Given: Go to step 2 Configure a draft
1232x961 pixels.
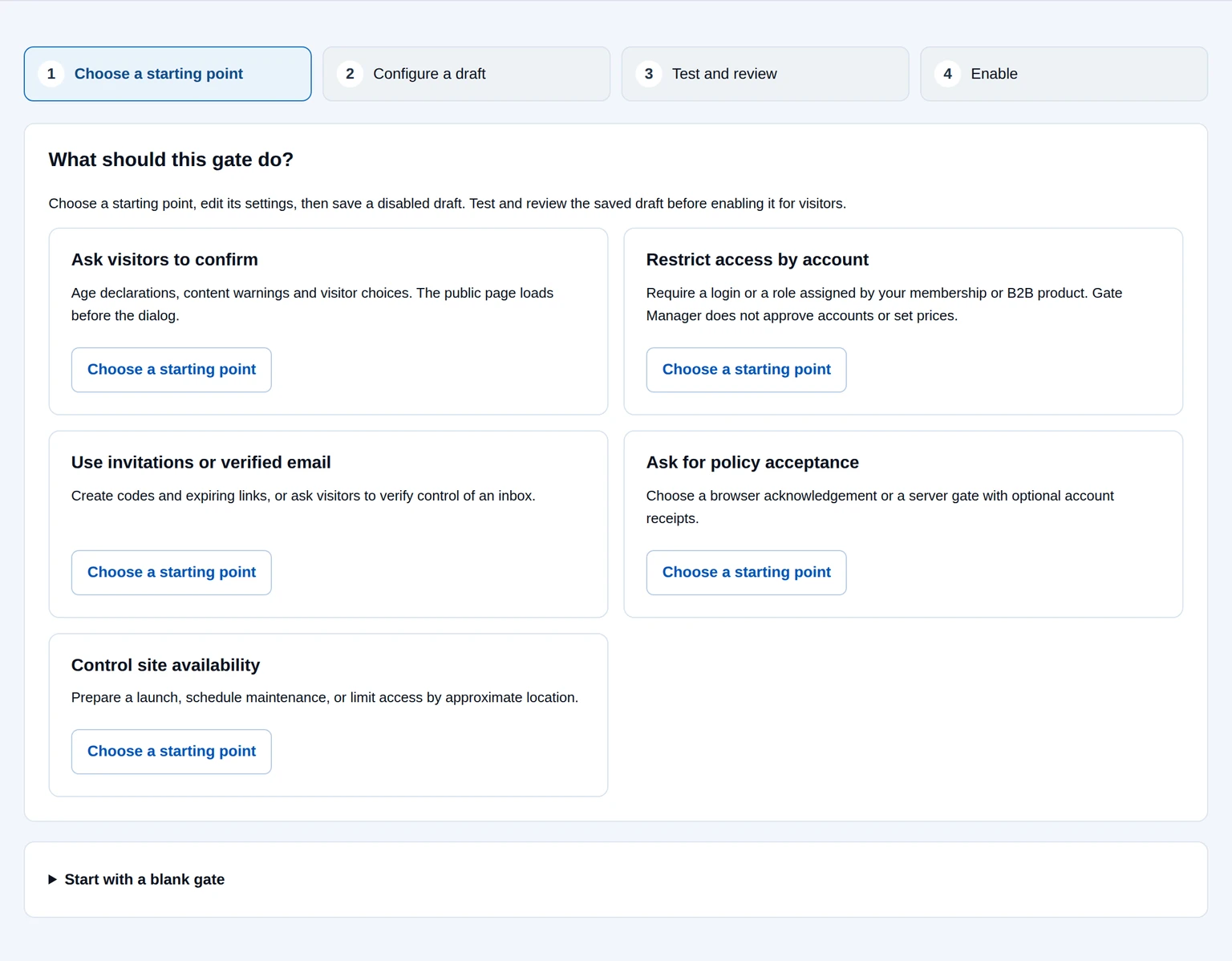Looking at the screenshot, I should tap(466, 74).
